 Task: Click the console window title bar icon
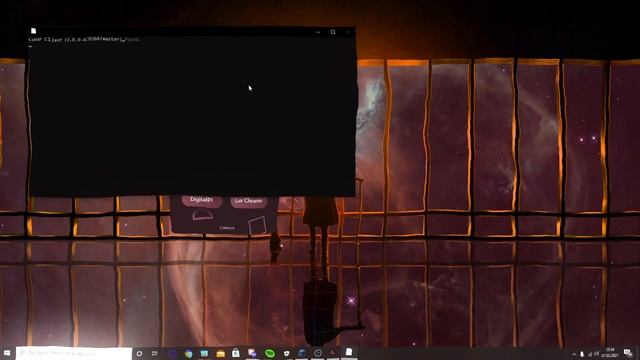pos(33,31)
